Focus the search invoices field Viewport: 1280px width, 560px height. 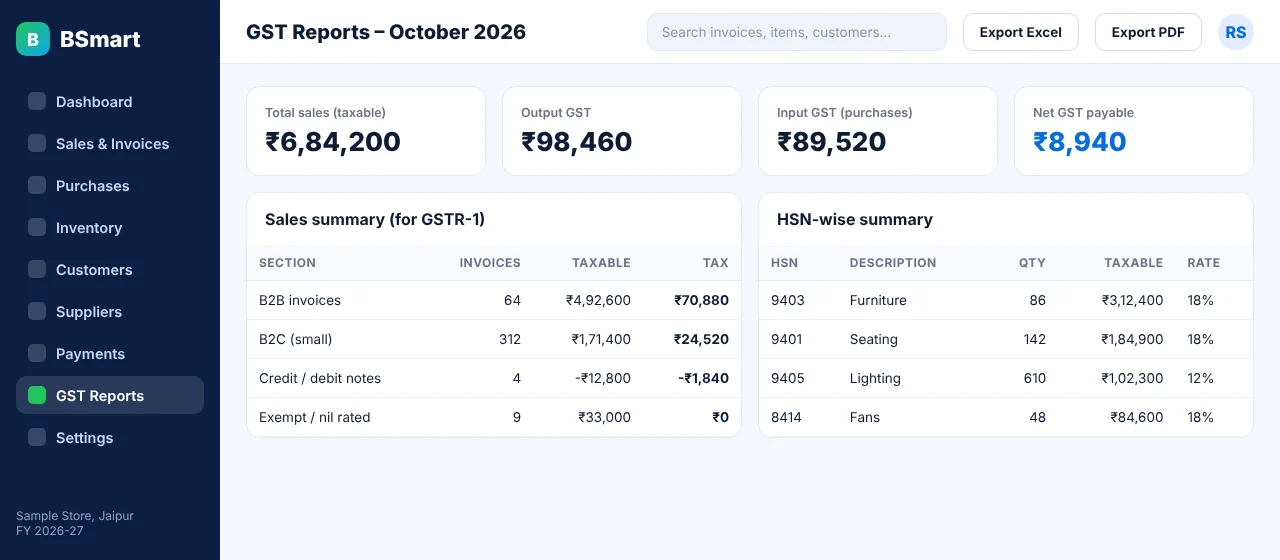tap(797, 32)
